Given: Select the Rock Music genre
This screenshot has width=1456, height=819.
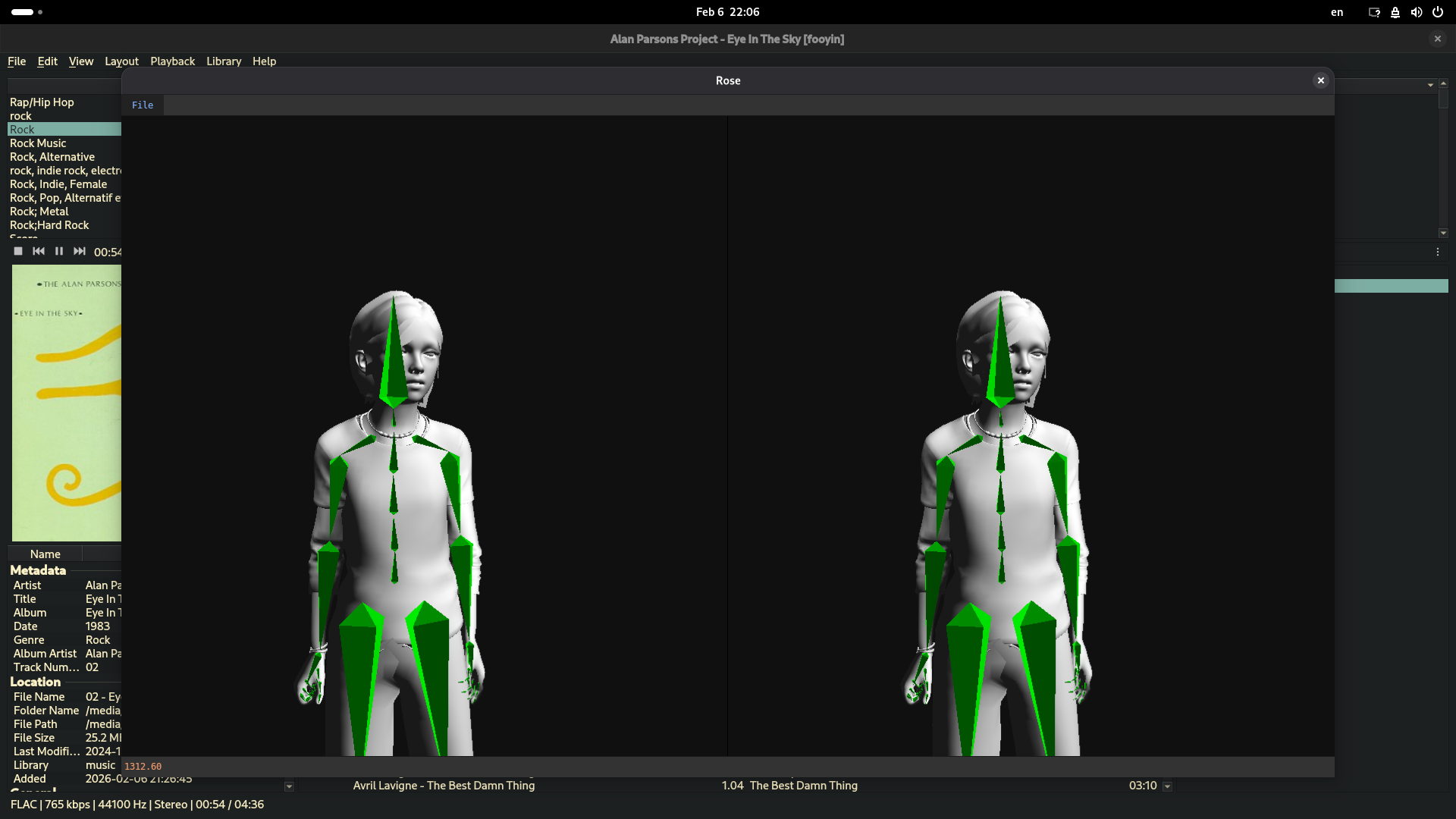Looking at the screenshot, I should [x=38, y=143].
